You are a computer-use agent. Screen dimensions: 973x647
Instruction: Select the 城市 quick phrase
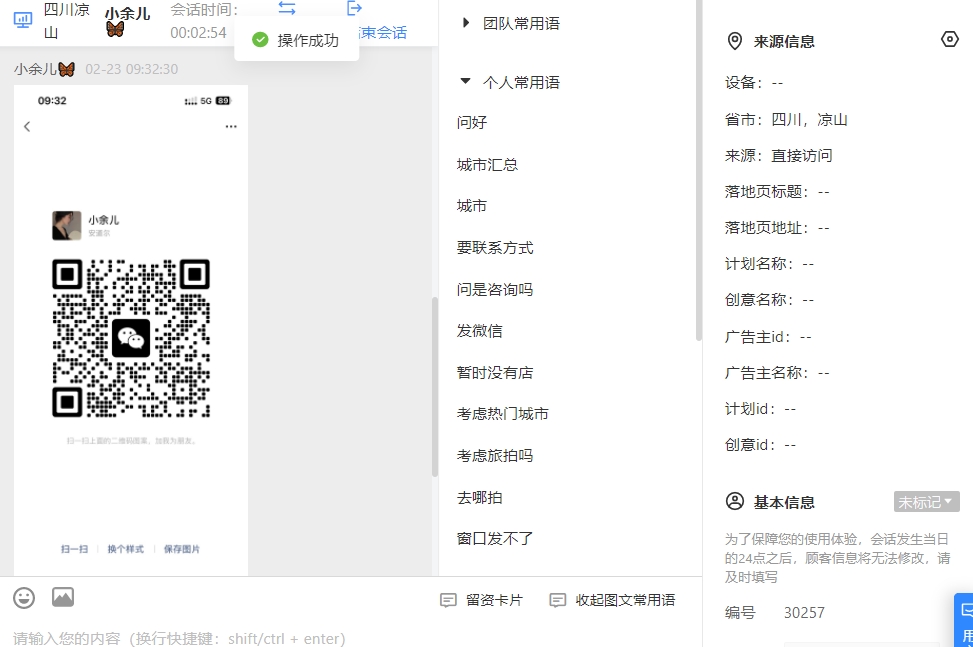click(x=472, y=206)
